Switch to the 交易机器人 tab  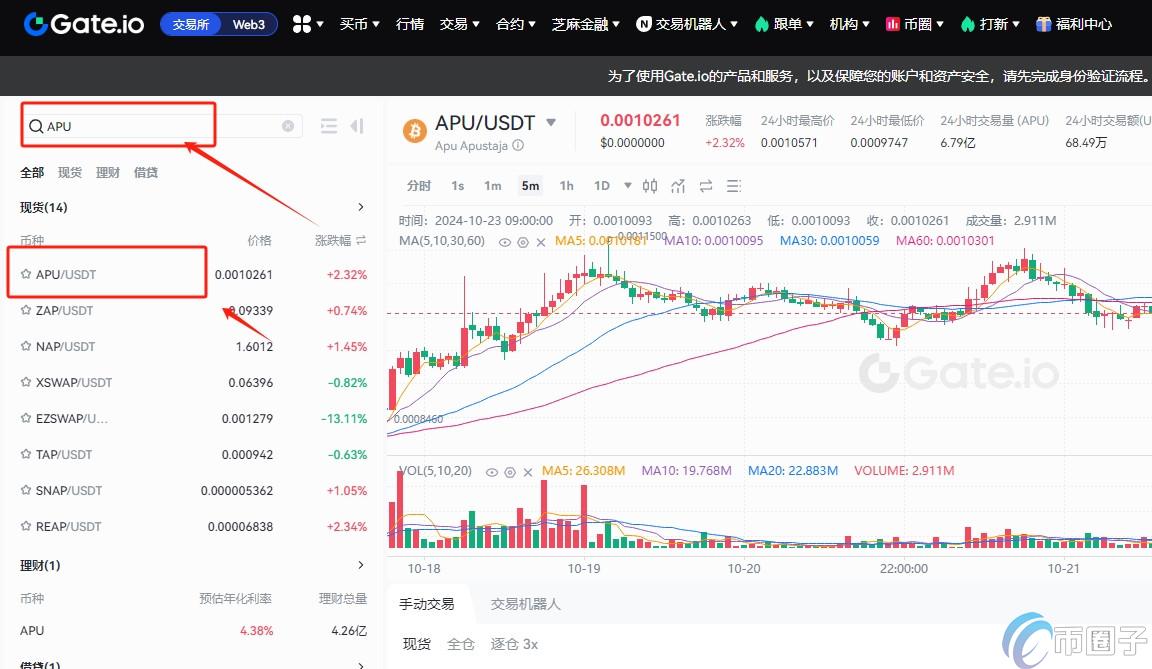[x=525, y=603]
